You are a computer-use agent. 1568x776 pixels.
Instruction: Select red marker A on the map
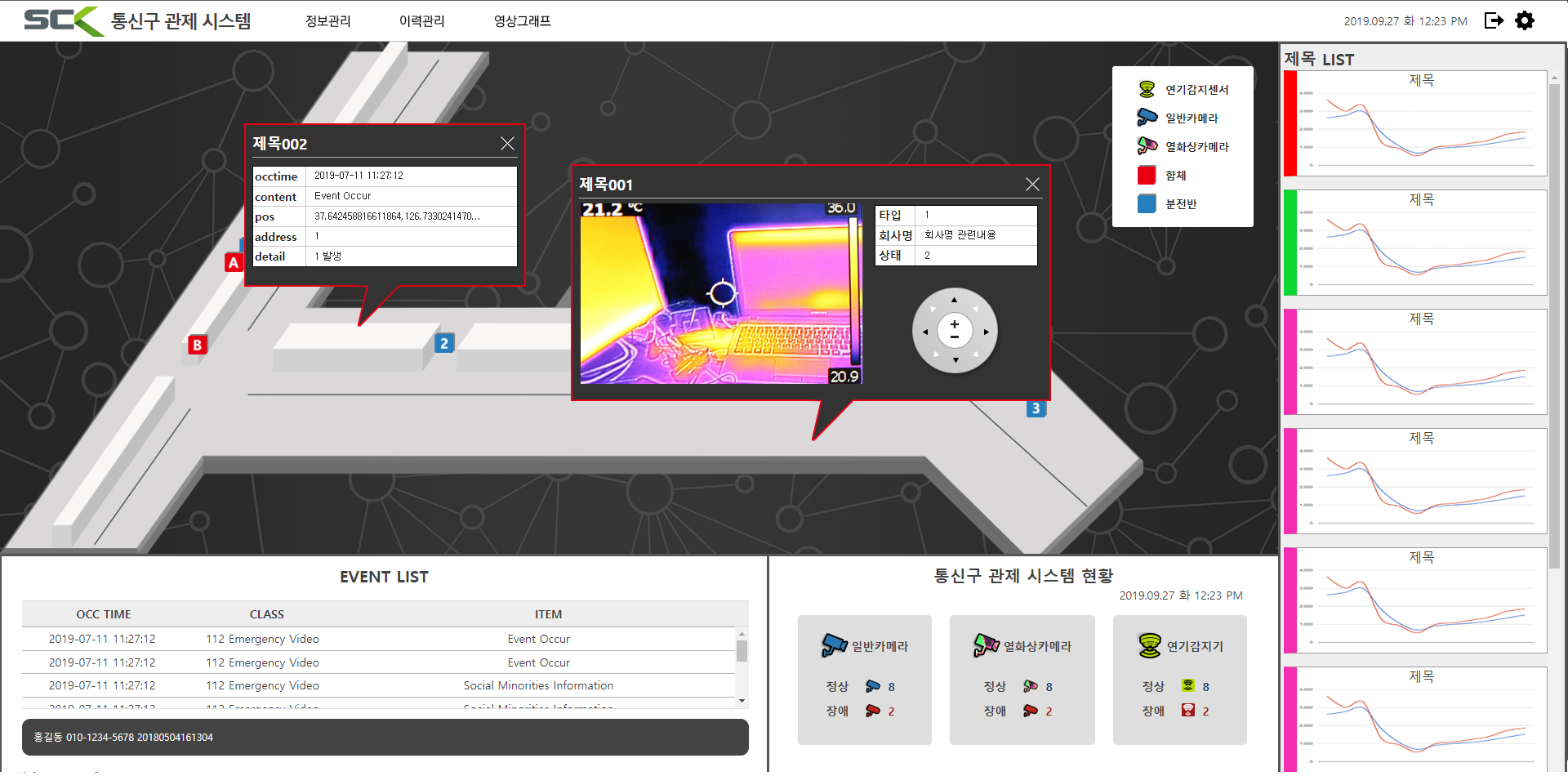point(234,262)
